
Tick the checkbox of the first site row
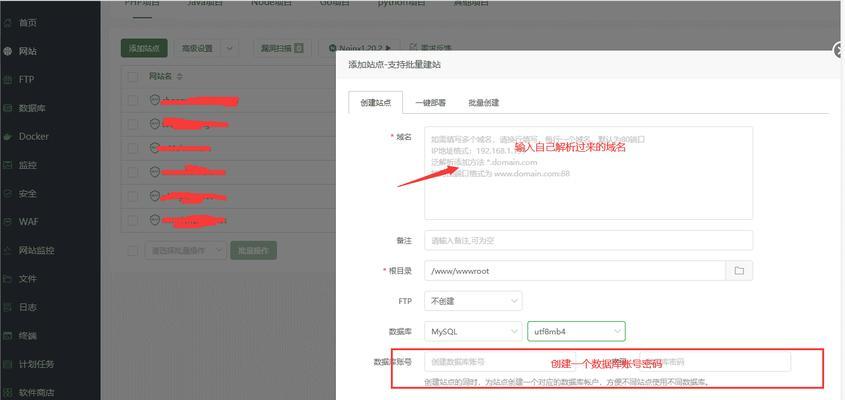point(133,100)
